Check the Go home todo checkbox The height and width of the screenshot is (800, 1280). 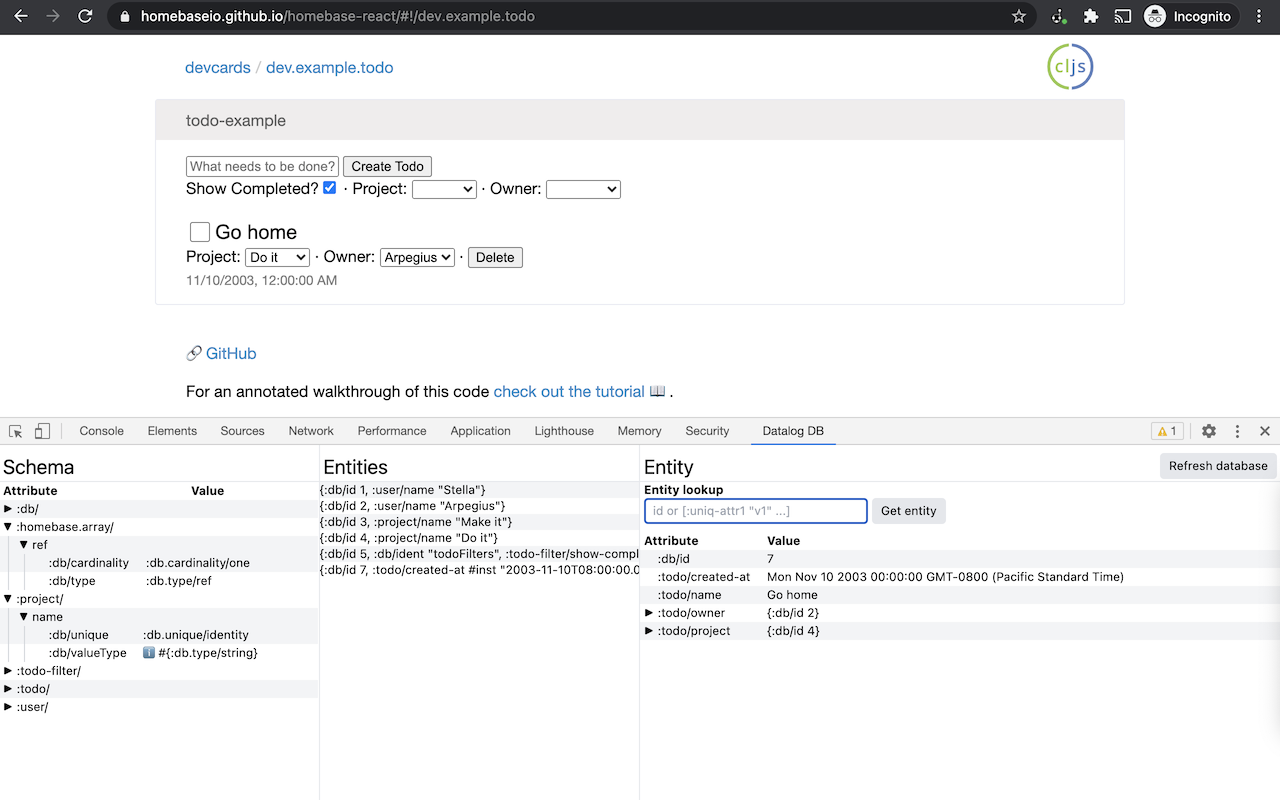[x=200, y=232]
